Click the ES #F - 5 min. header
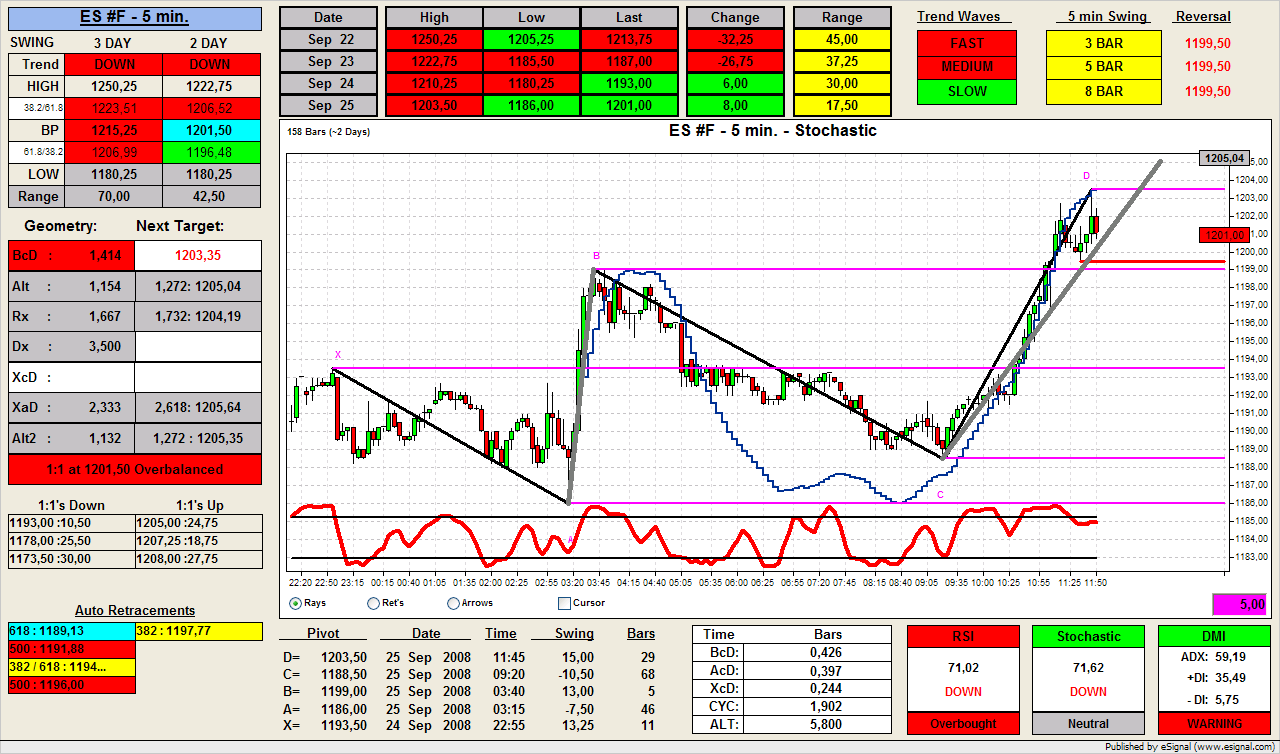This screenshot has width=1280, height=754. coord(135,17)
